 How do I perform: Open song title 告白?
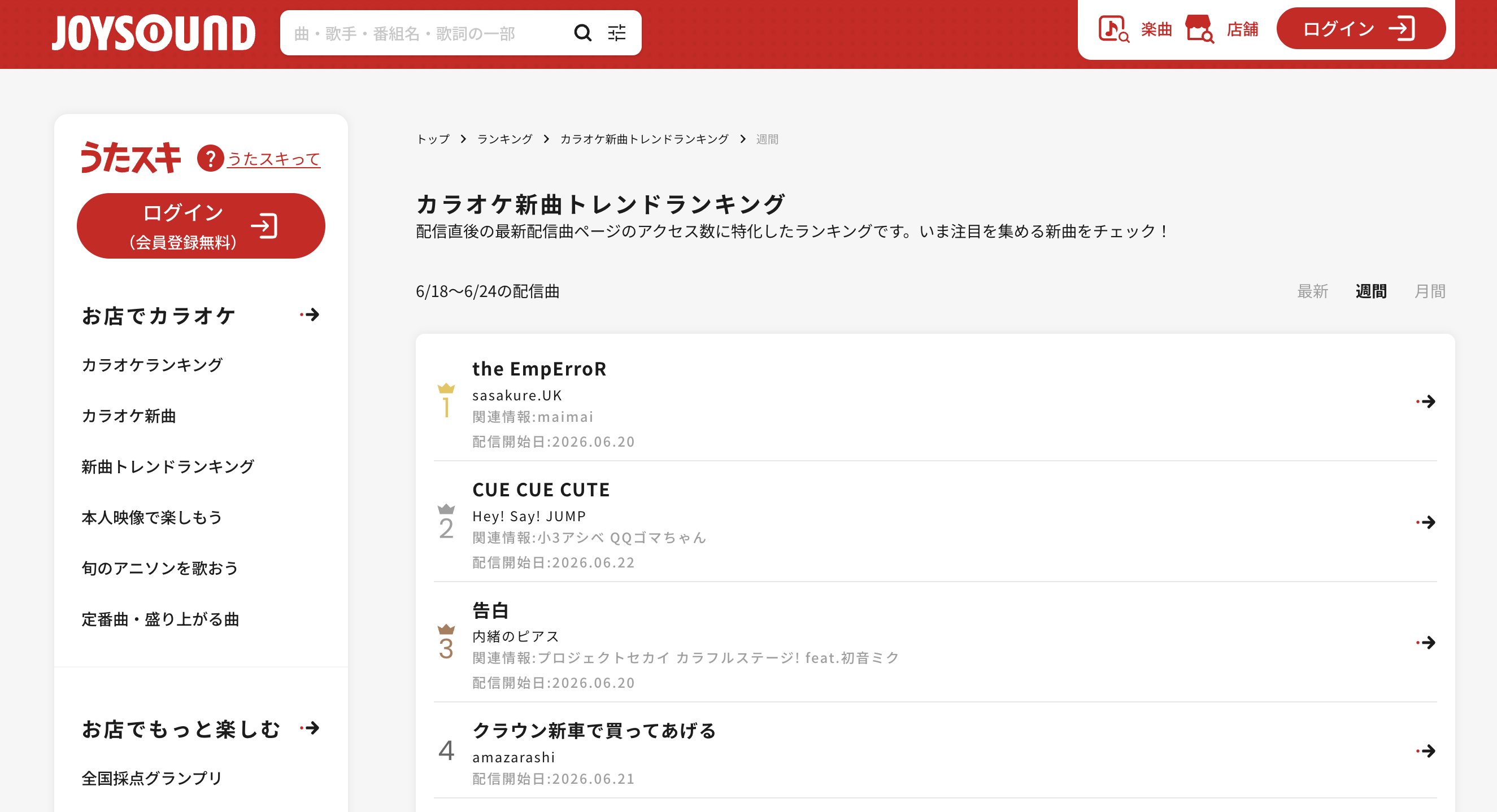490,610
